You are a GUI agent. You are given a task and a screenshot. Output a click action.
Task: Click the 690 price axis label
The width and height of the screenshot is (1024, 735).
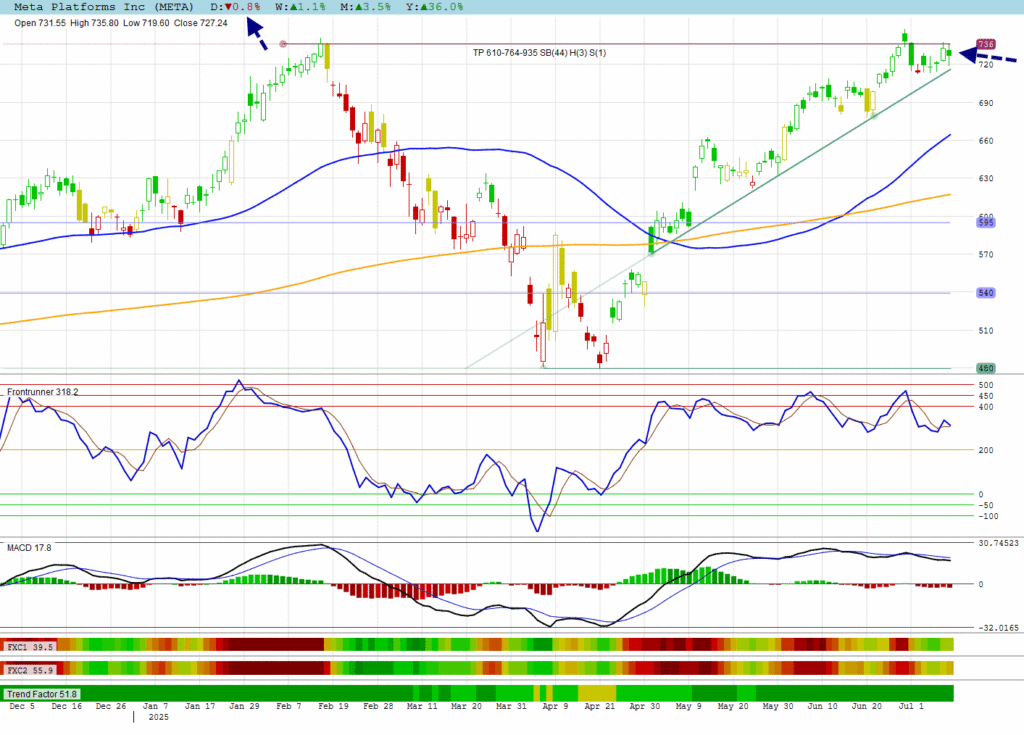(x=985, y=103)
